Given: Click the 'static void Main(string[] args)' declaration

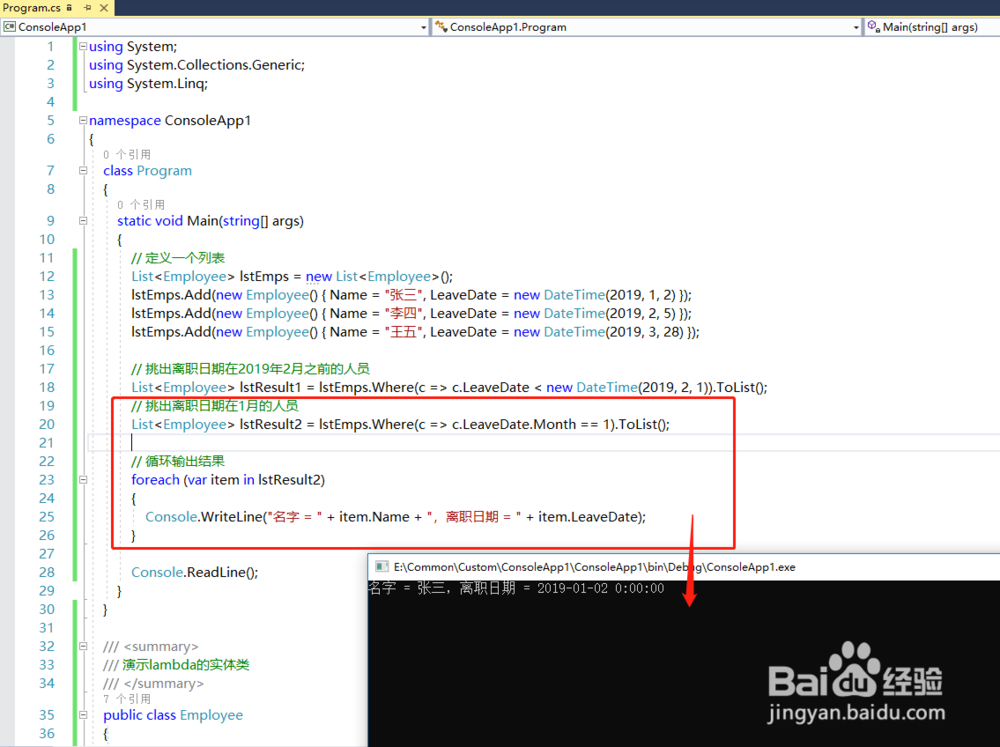Looking at the screenshot, I should coord(210,221).
